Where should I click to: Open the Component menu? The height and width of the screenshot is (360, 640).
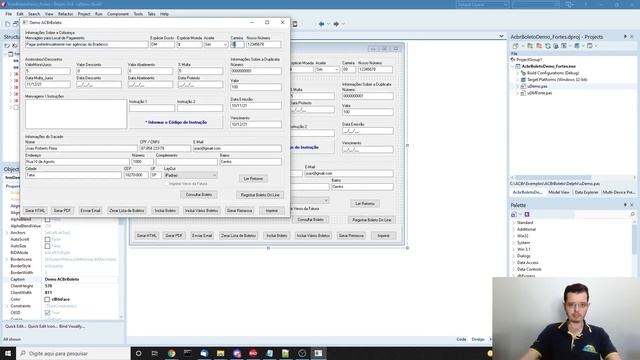coord(118,14)
